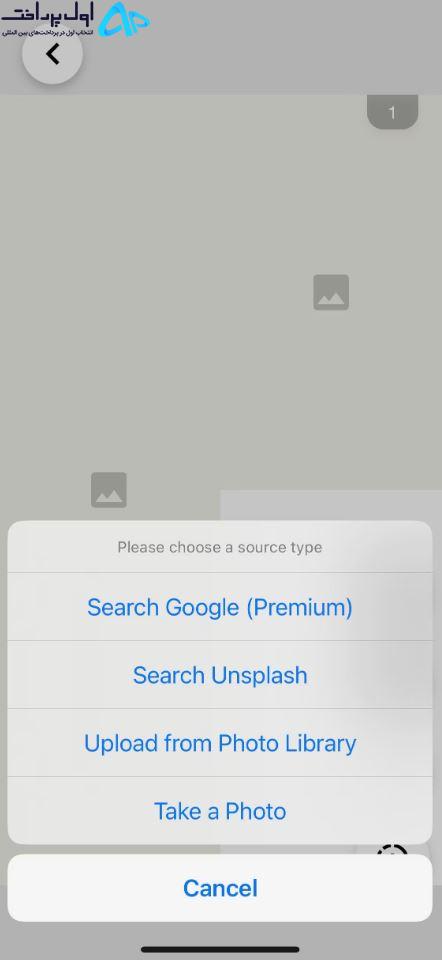Click the lower-left image placeholder icon
Screen dimensions: 442x960
click(109, 490)
